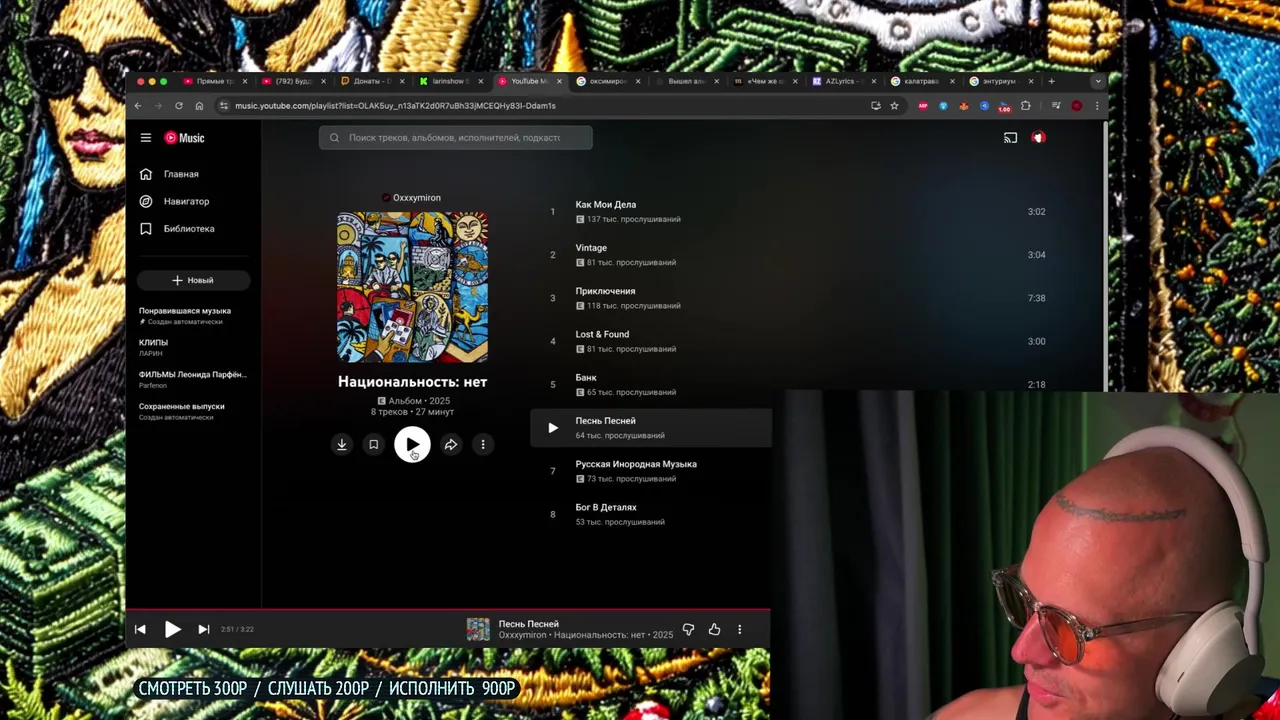This screenshot has width=1280, height=720.
Task: Switch to the Донаты browser tab
Action: [x=371, y=81]
